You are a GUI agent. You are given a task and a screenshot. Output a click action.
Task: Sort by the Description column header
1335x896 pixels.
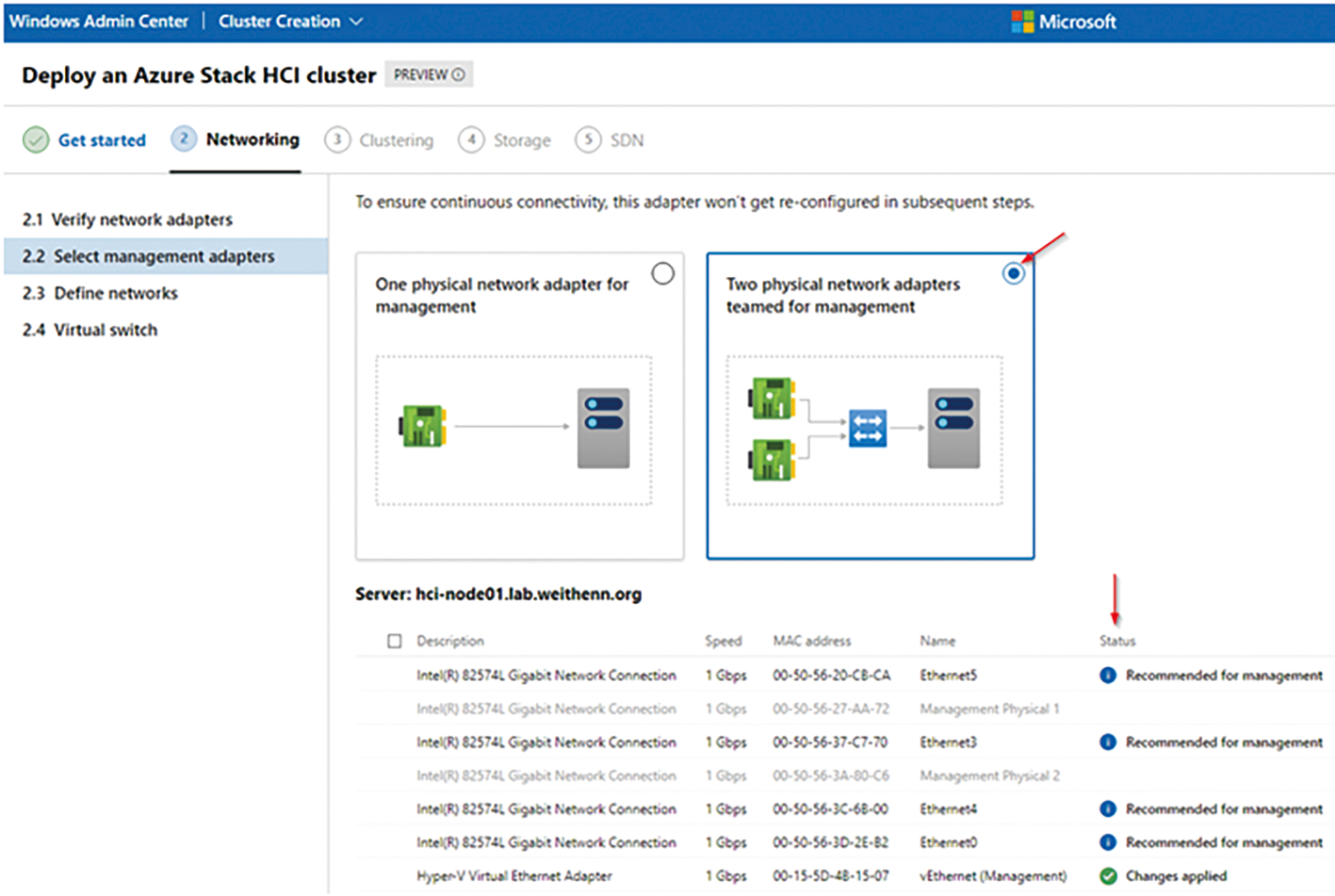[x=450, y=642]
